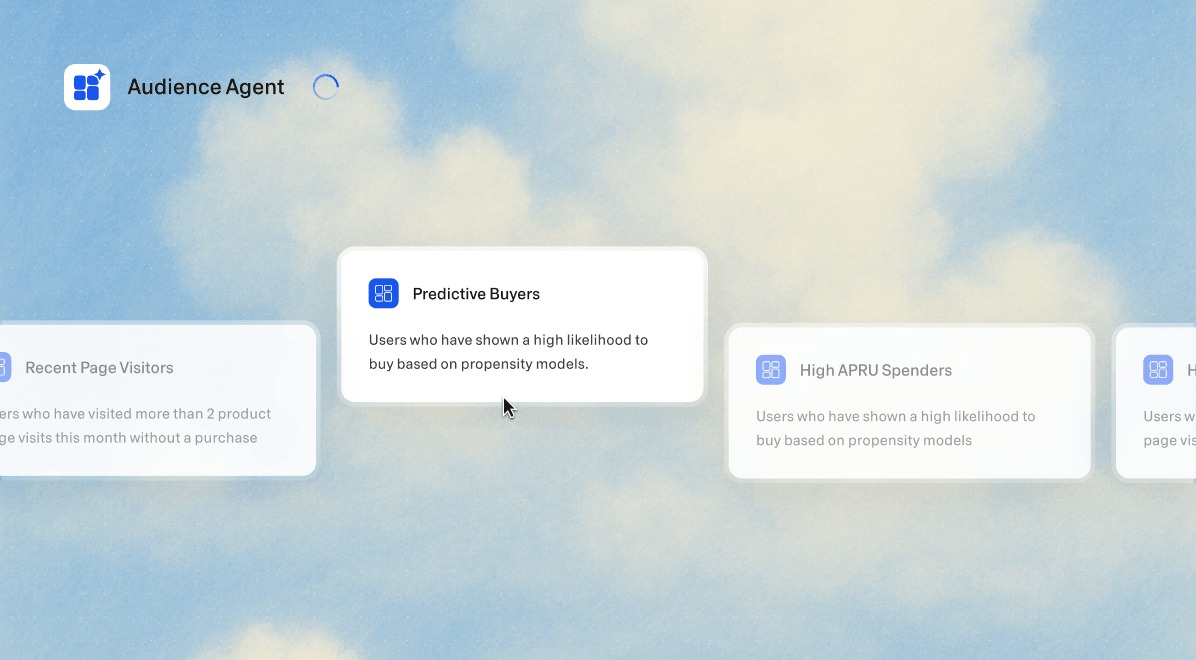This screenshot has height=660, width=1196.
Task: Click the loading spinner beside Audience Agent
Action: [x=326, y=87]
